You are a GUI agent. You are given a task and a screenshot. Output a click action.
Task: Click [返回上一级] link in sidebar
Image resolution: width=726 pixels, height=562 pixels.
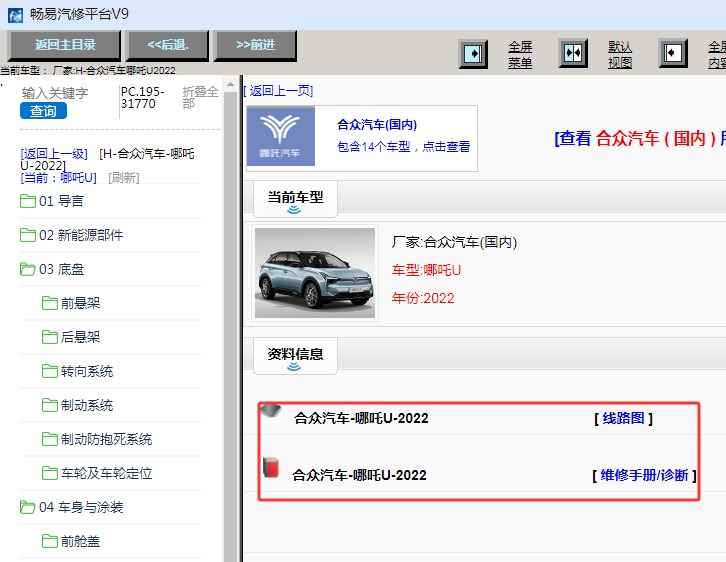tap(54, 154)
